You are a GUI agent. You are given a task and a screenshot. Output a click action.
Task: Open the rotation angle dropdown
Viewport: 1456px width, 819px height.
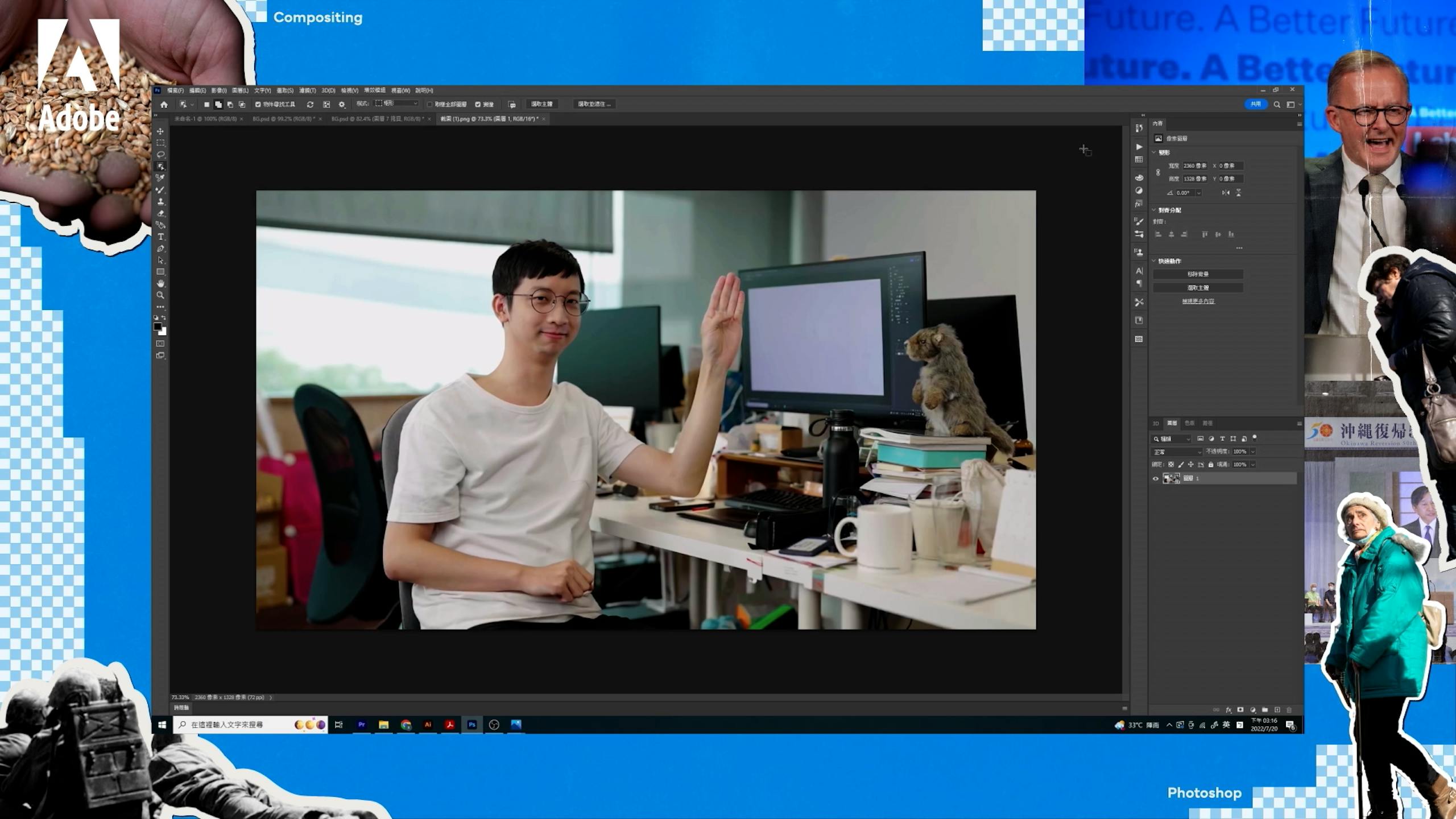coord(1198,193)
